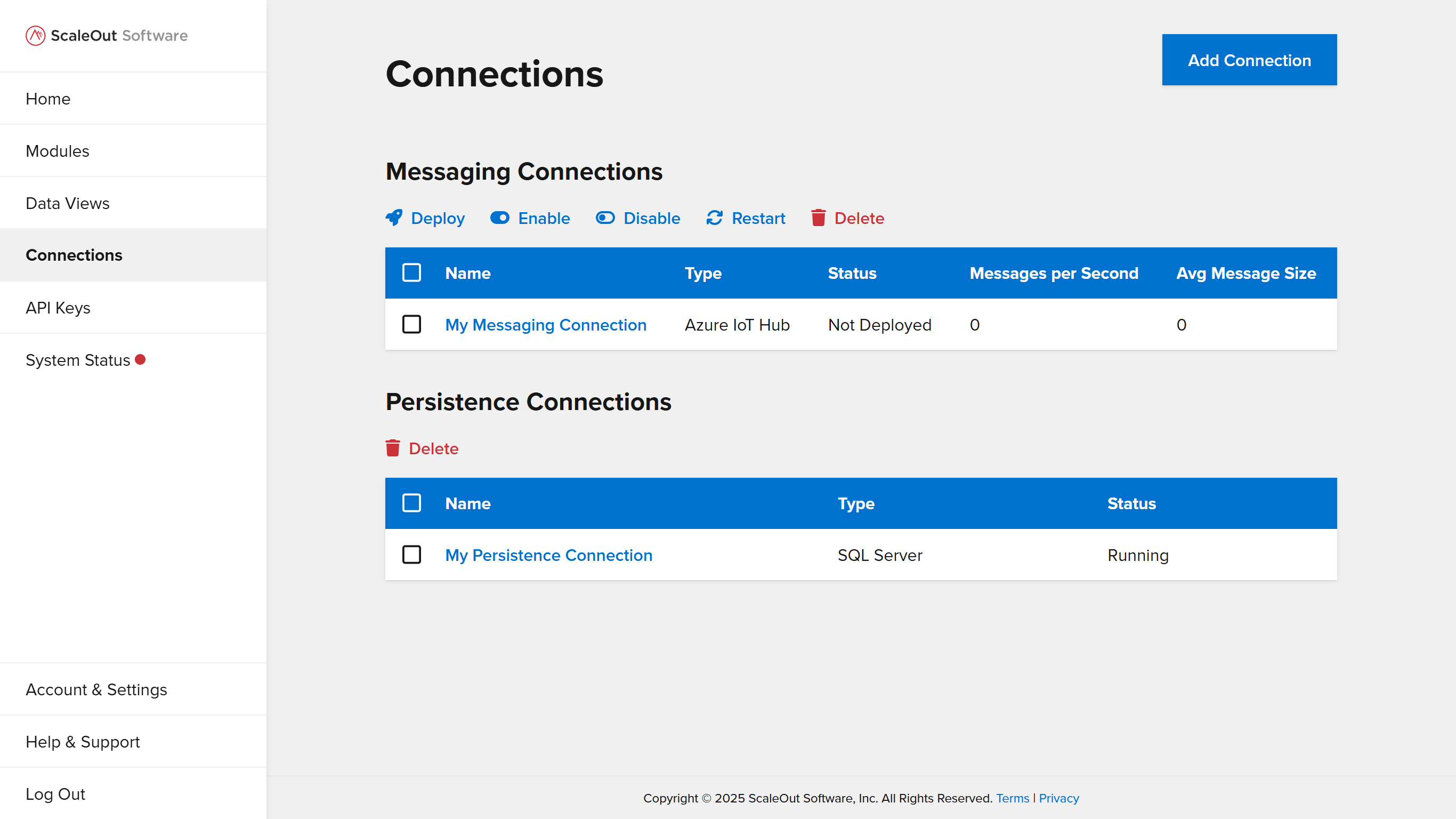Open My Persistence Connection link
The width and height of the screenshot is (1456, 819).
coord(549,555)
